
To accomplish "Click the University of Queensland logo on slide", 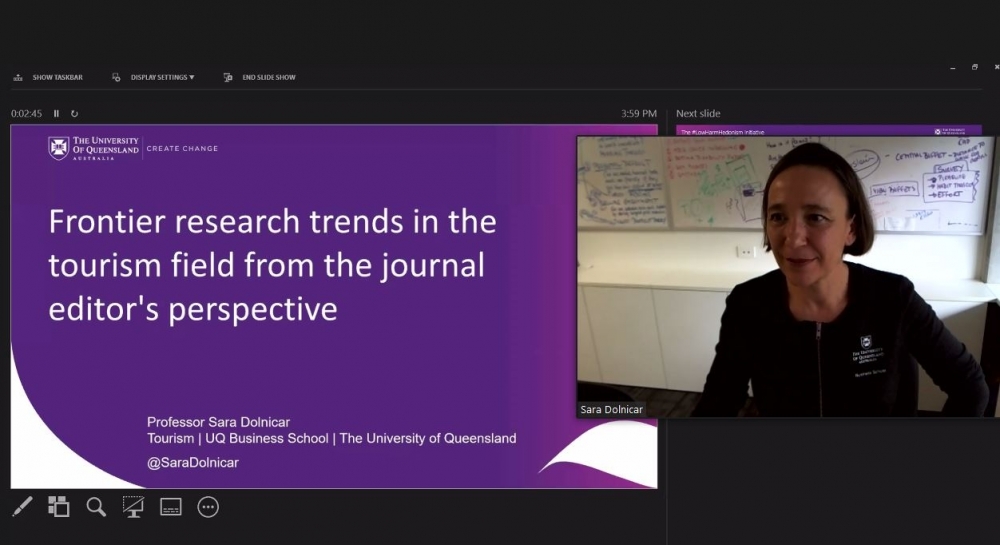I will point(94,149).
